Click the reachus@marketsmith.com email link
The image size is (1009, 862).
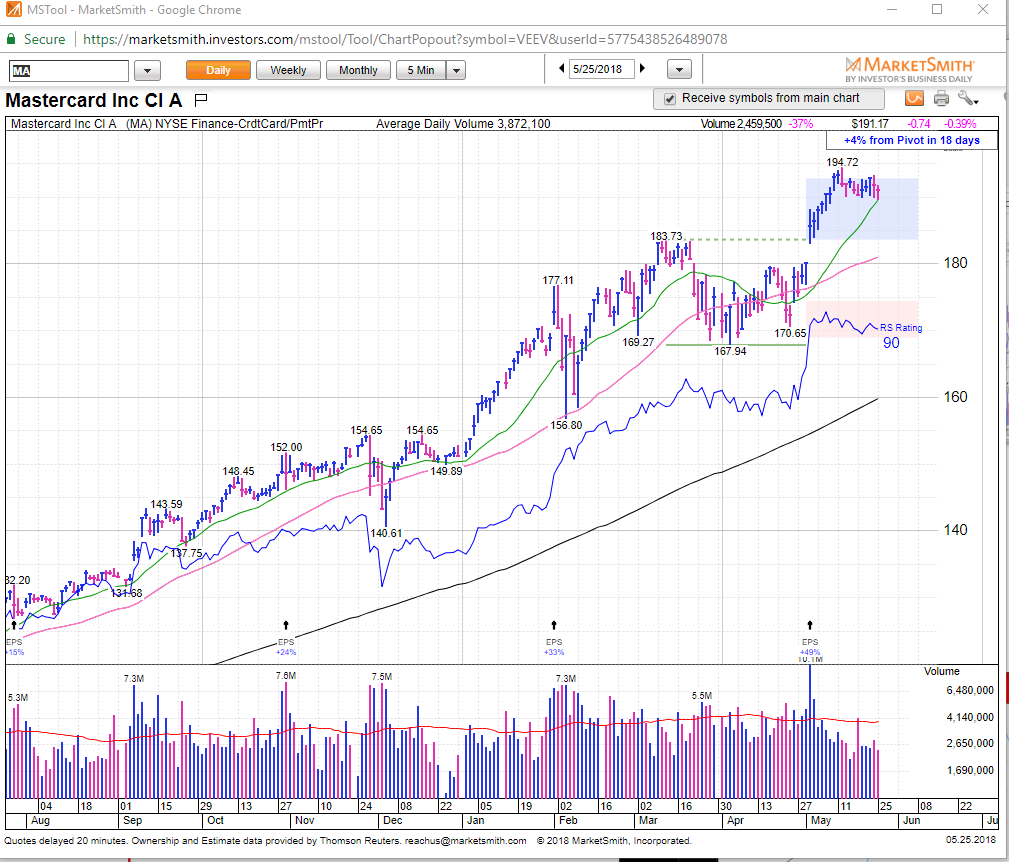tap(466, 841)
